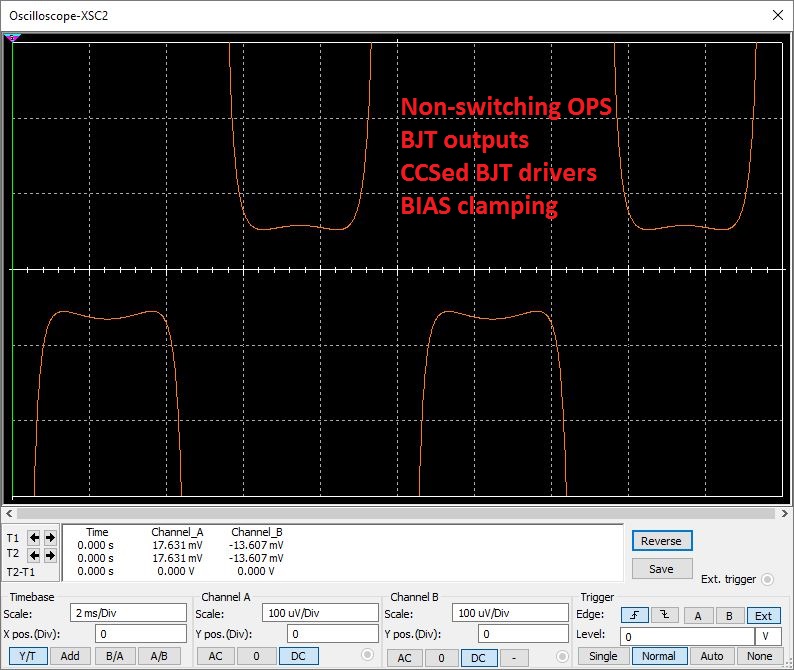Click Channel A Scale field

320,613
